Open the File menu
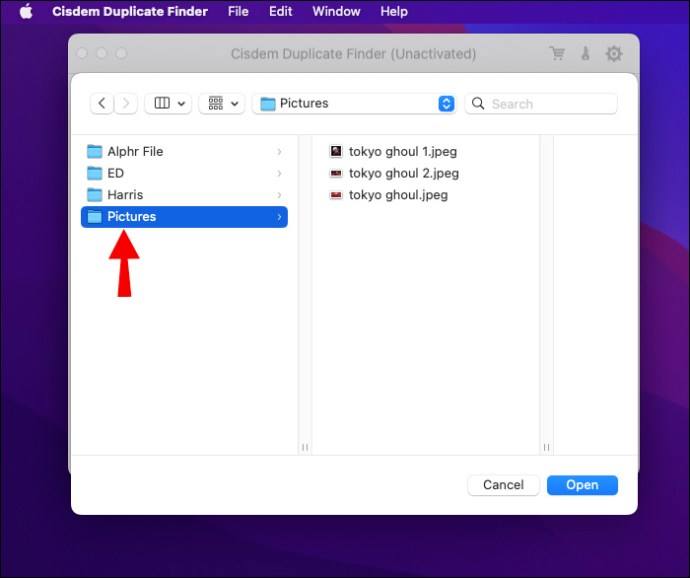 click(x=238, y=11)
